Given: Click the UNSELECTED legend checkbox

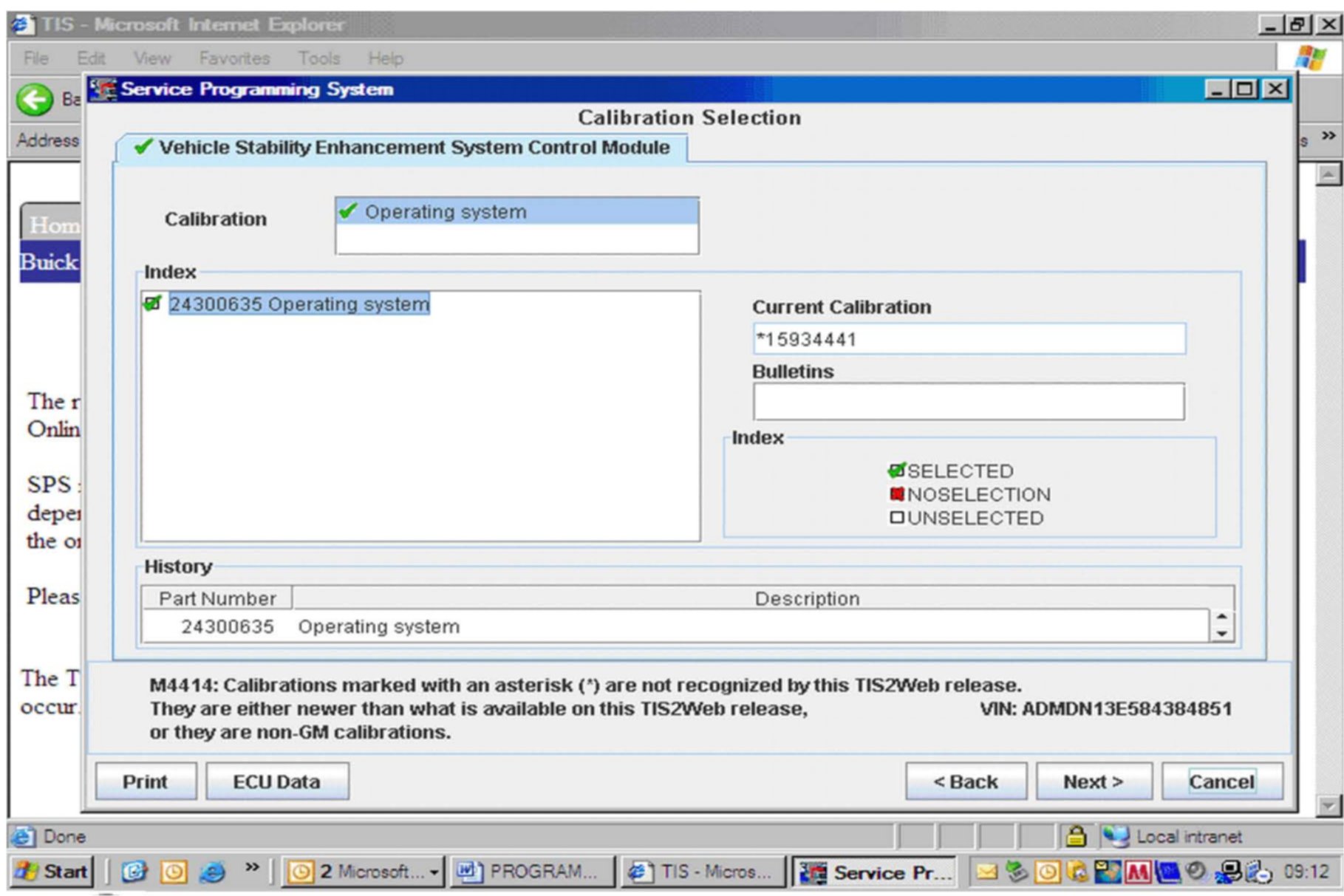Looking at the screenshot, I should click(896, 518).
